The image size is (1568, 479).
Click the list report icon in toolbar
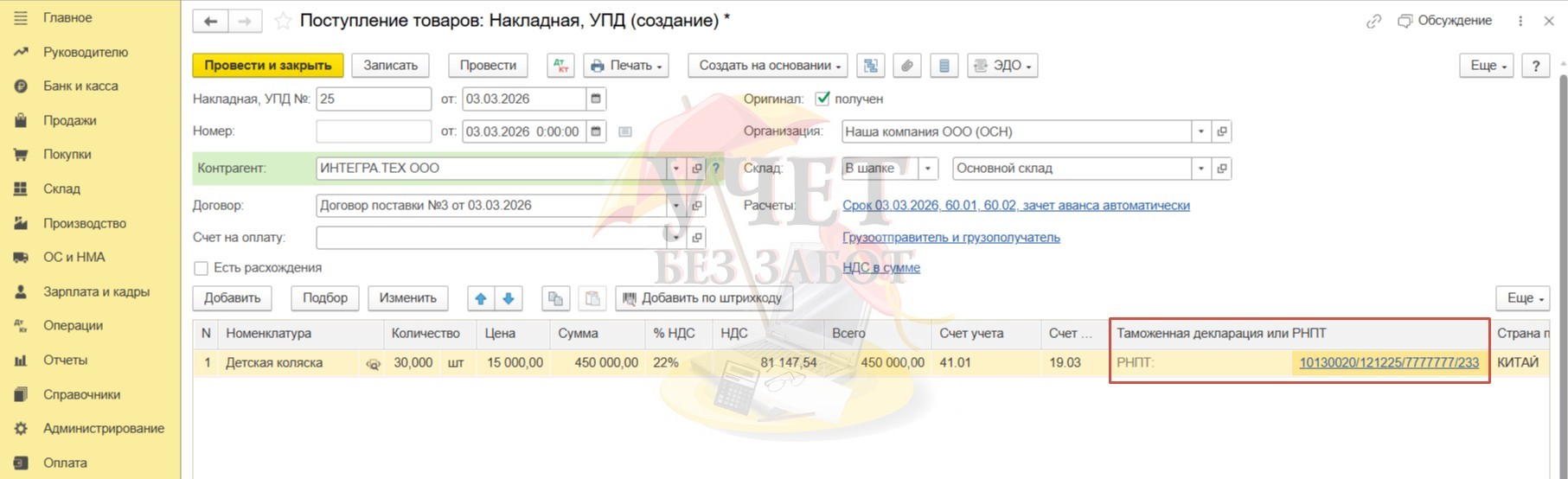pyautogui.click(x=944, y=66)
